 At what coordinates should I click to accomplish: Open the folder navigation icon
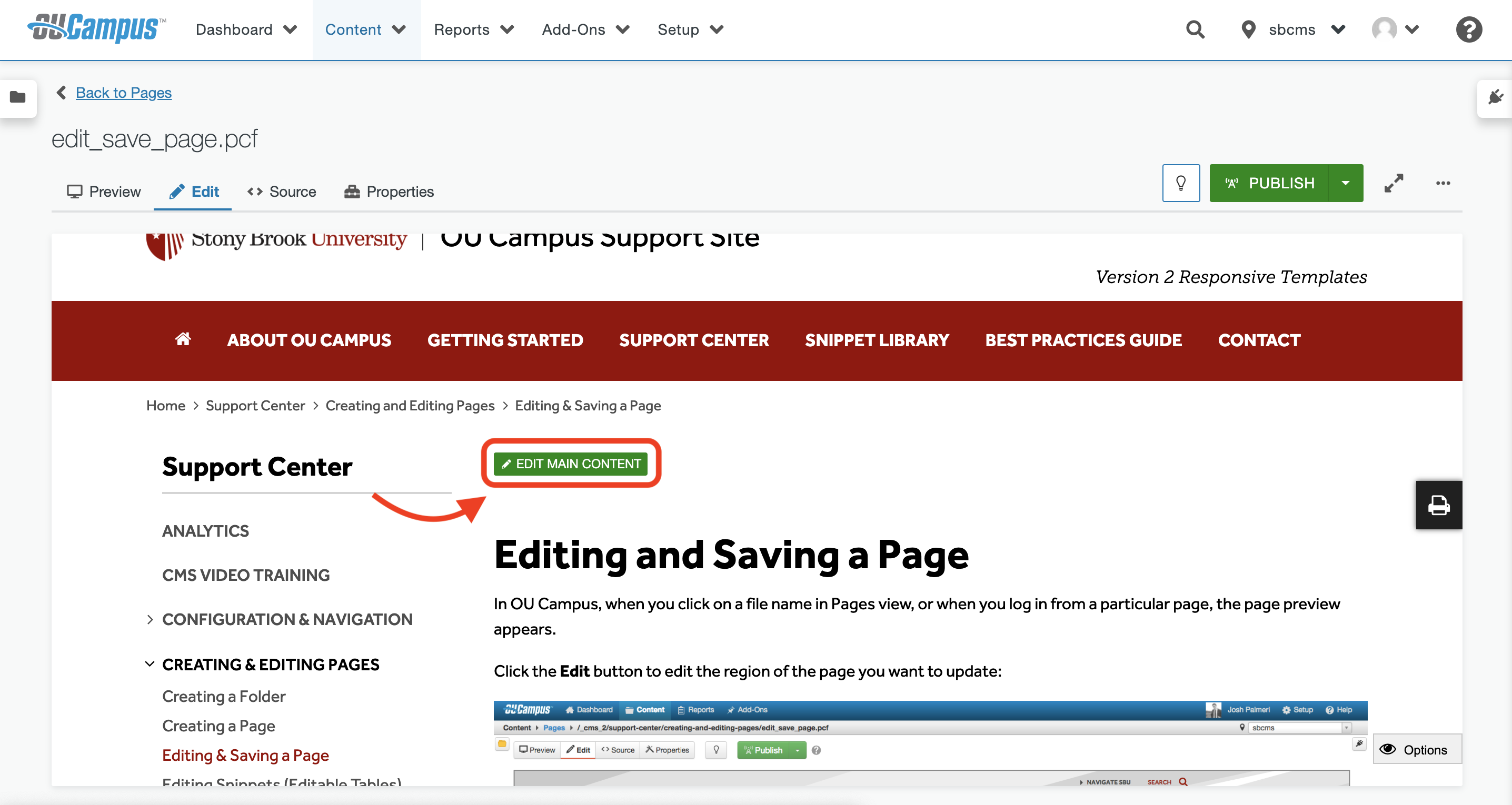pos(17,98)
